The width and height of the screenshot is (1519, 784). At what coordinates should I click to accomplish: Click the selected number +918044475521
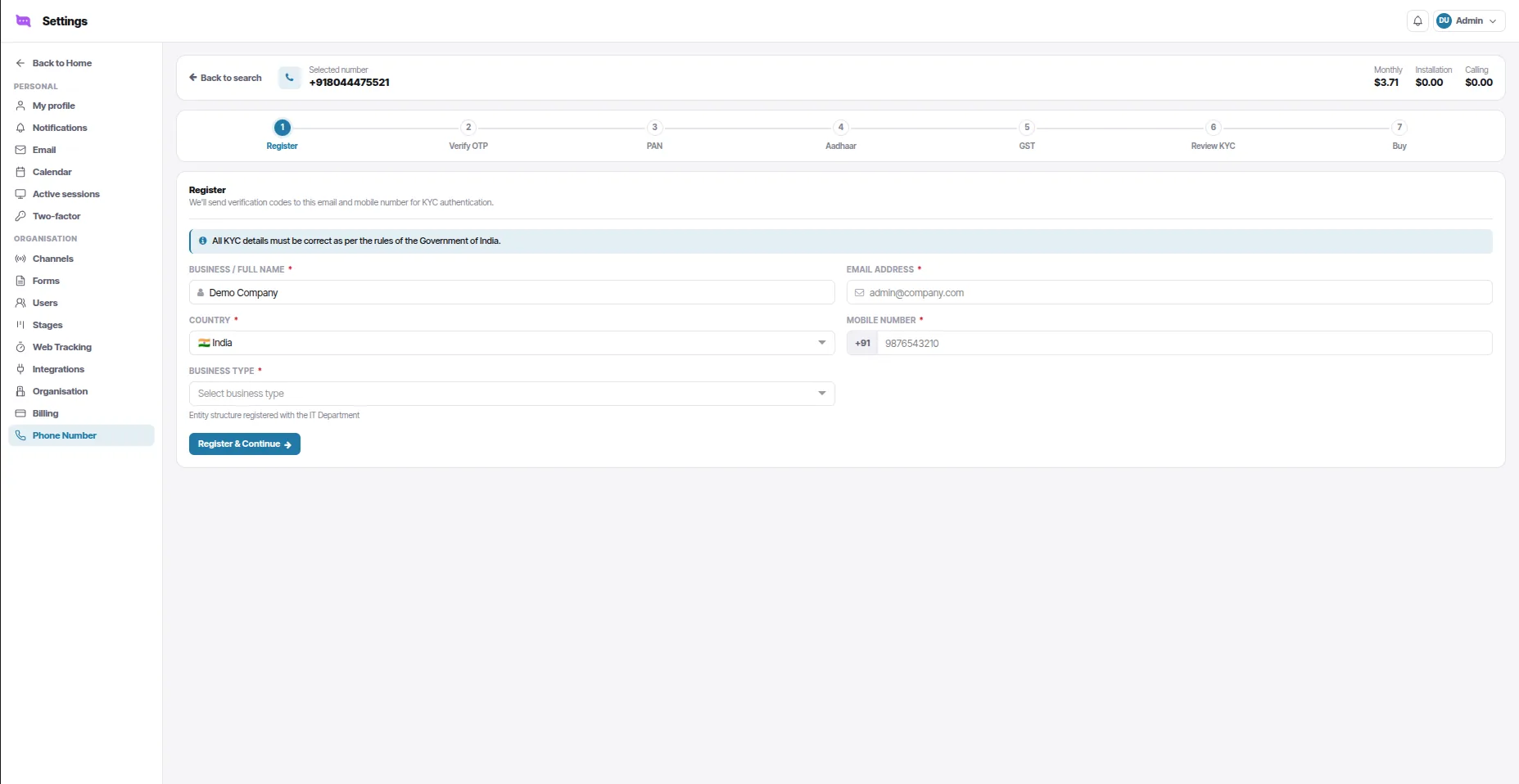click(x=349, y=83)
